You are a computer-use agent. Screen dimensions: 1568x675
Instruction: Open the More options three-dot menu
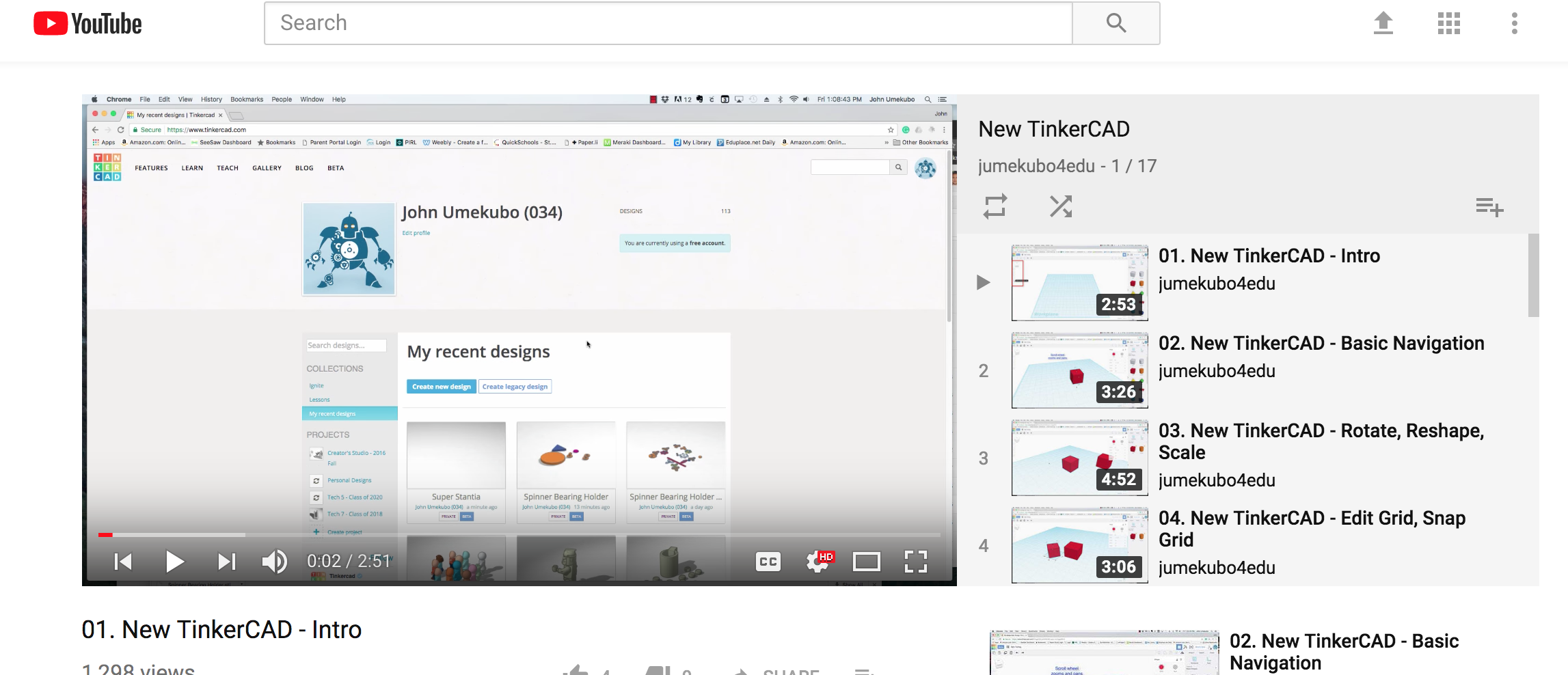[x=1514, y=23]
